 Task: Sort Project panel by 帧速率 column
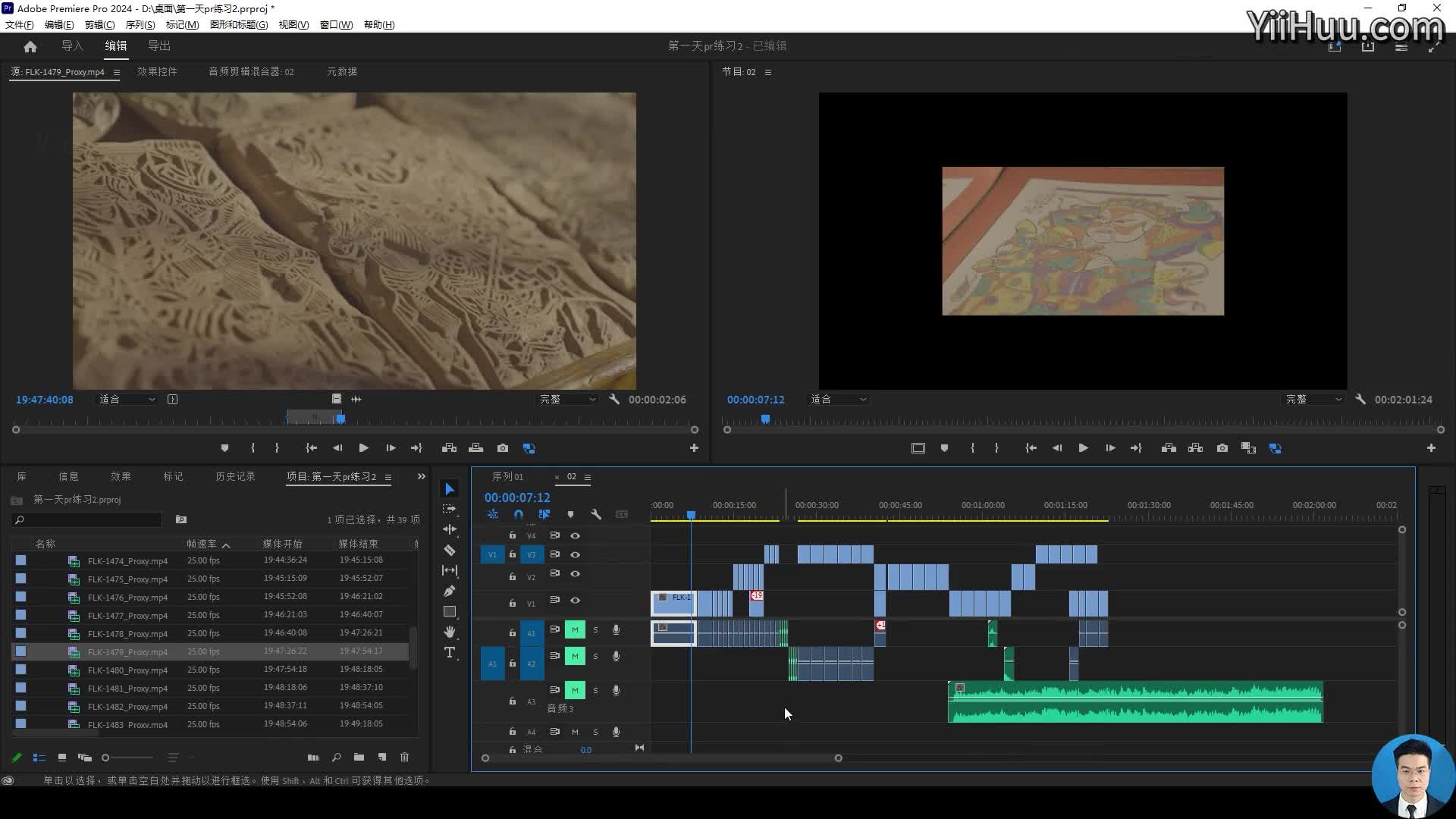[x=202, y=544]
